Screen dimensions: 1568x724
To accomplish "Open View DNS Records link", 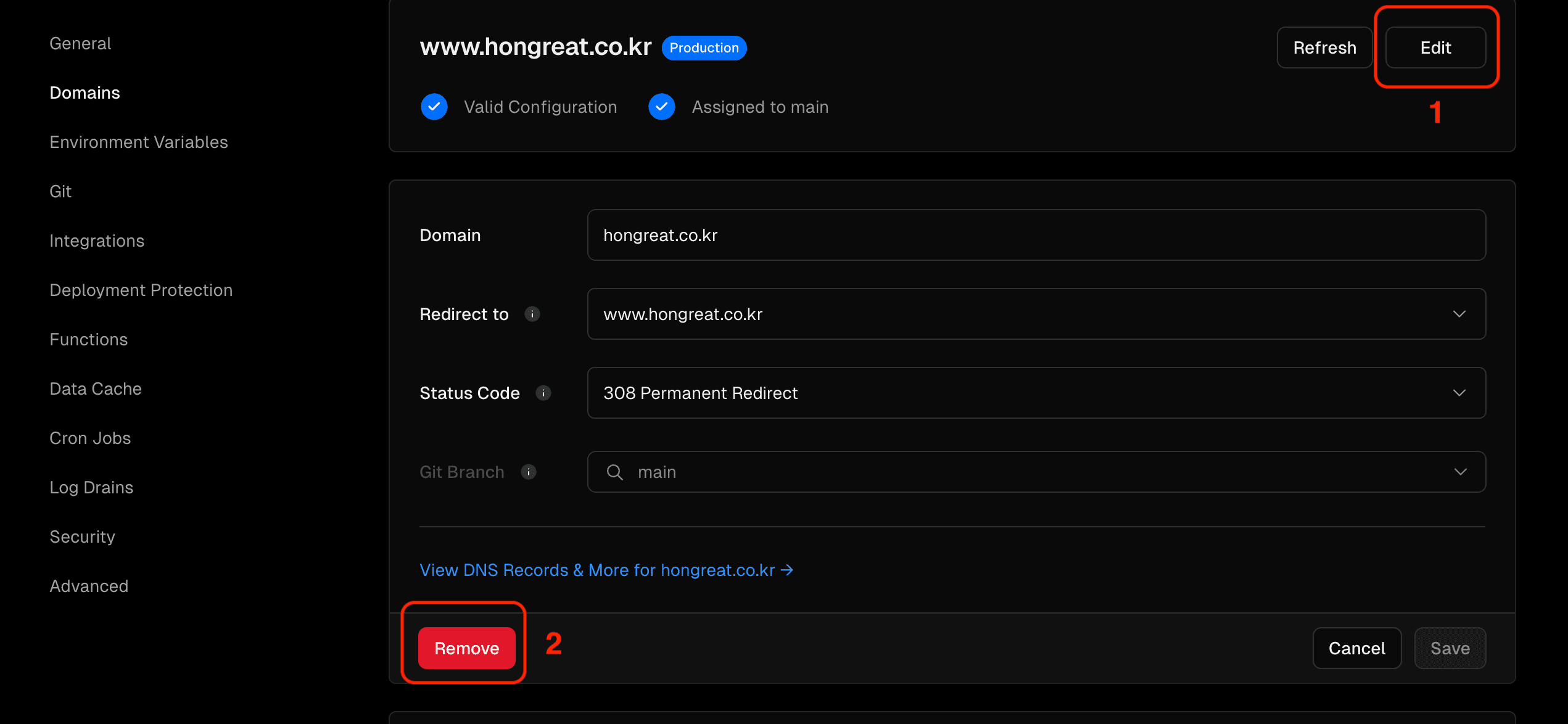I will point(606,570).
